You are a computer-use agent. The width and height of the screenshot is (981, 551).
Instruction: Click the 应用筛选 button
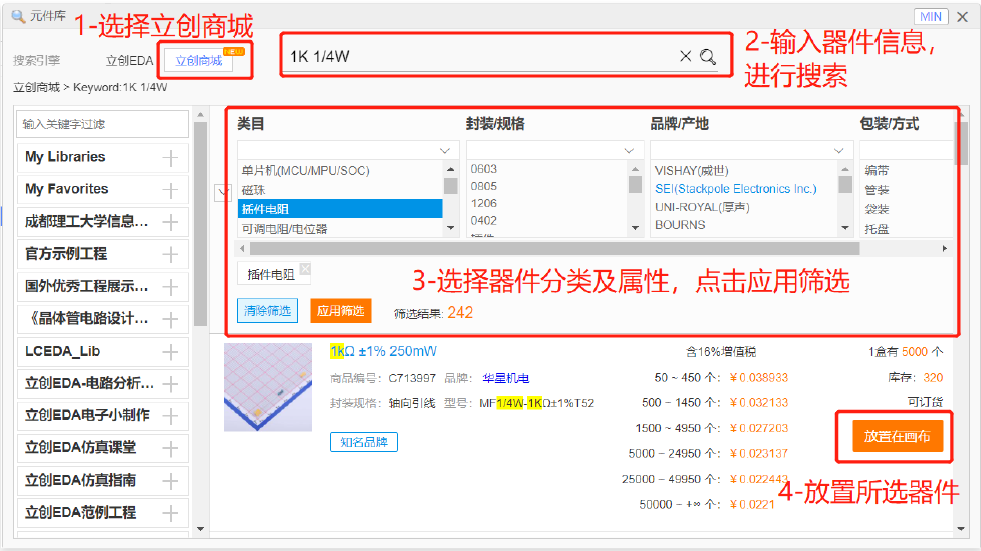pyautogui.click(x=340, y=311)
